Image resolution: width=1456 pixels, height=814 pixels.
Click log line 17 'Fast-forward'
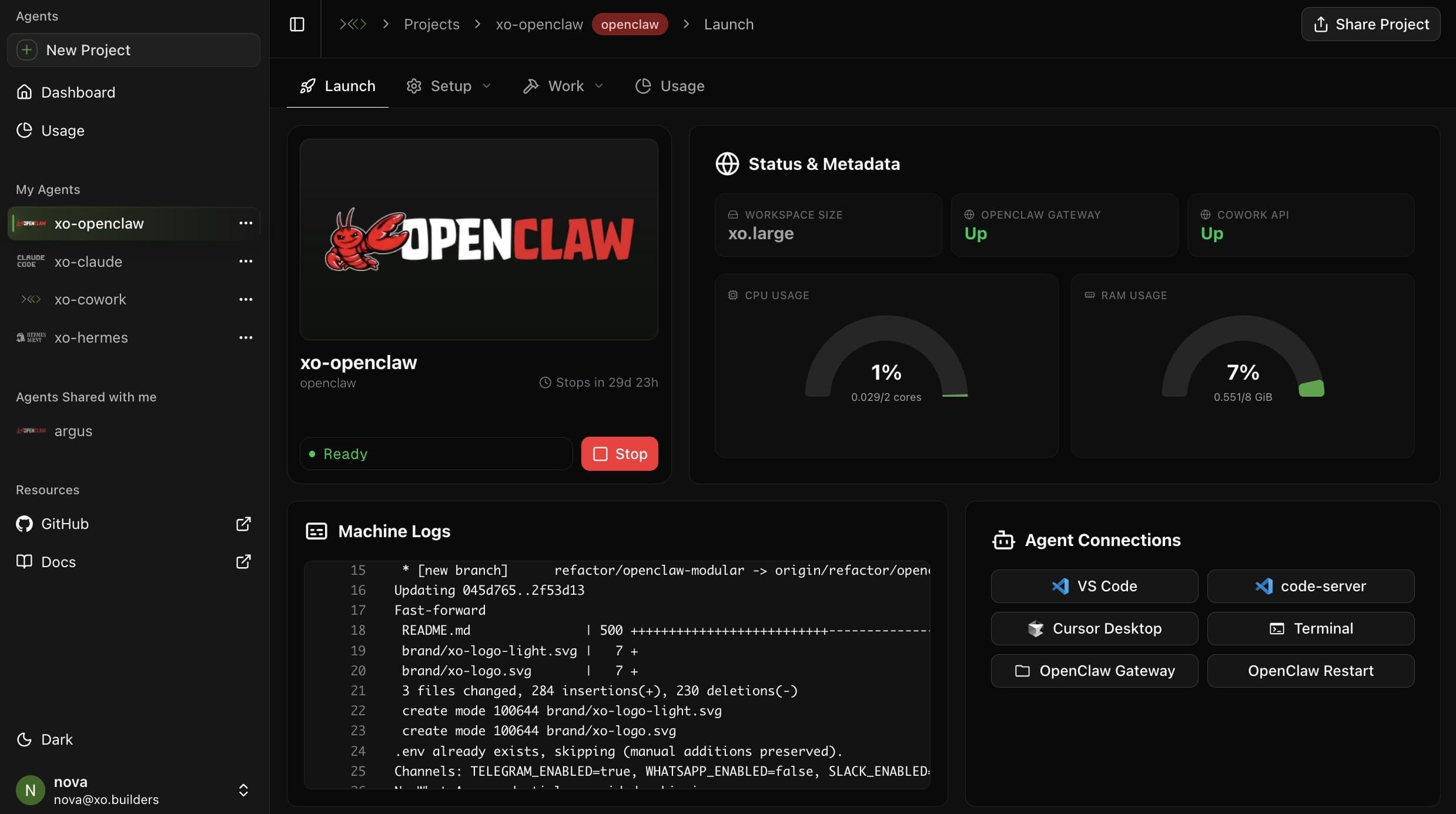(440, 610)
